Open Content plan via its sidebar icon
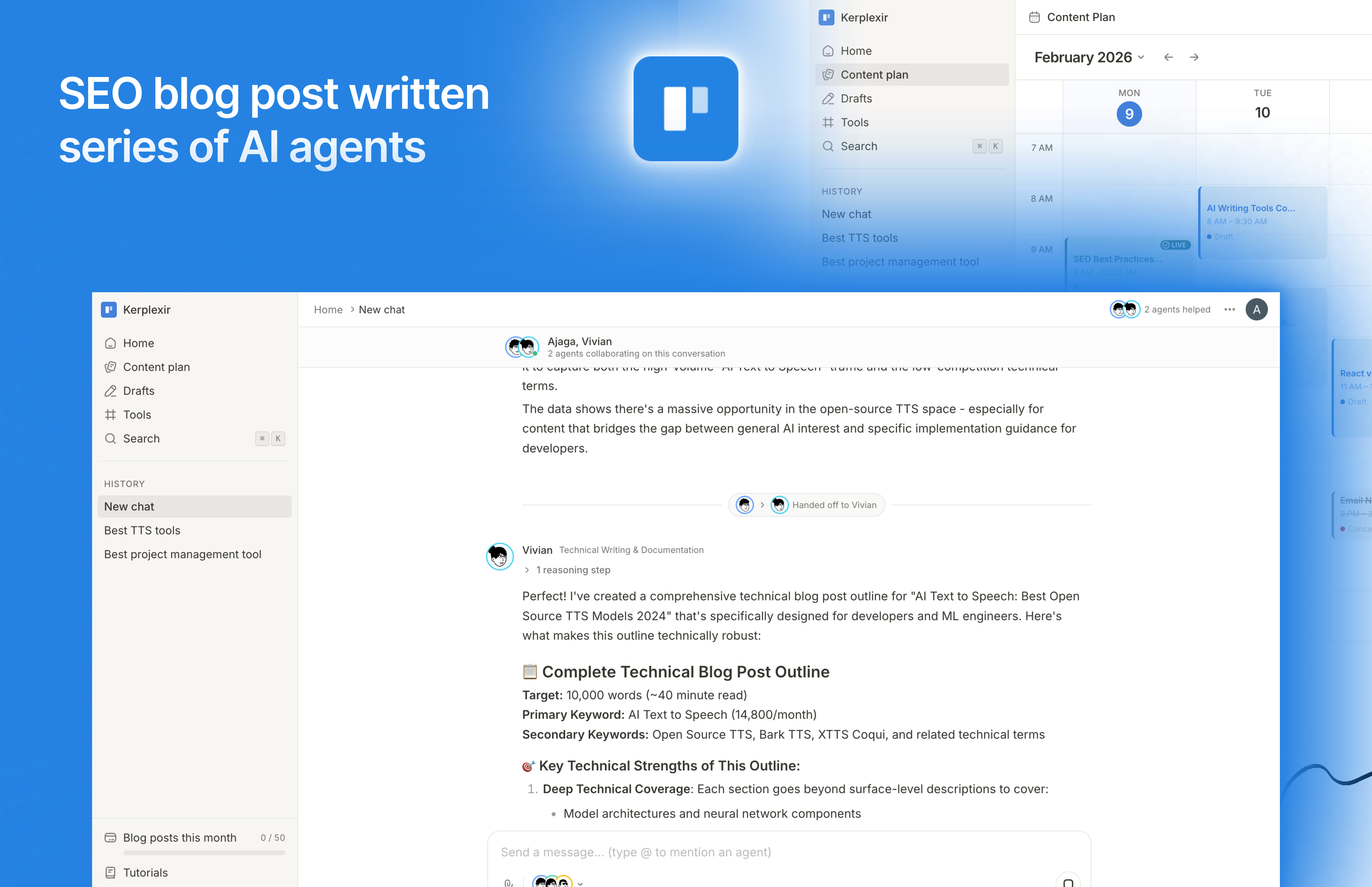 [111, 367]
